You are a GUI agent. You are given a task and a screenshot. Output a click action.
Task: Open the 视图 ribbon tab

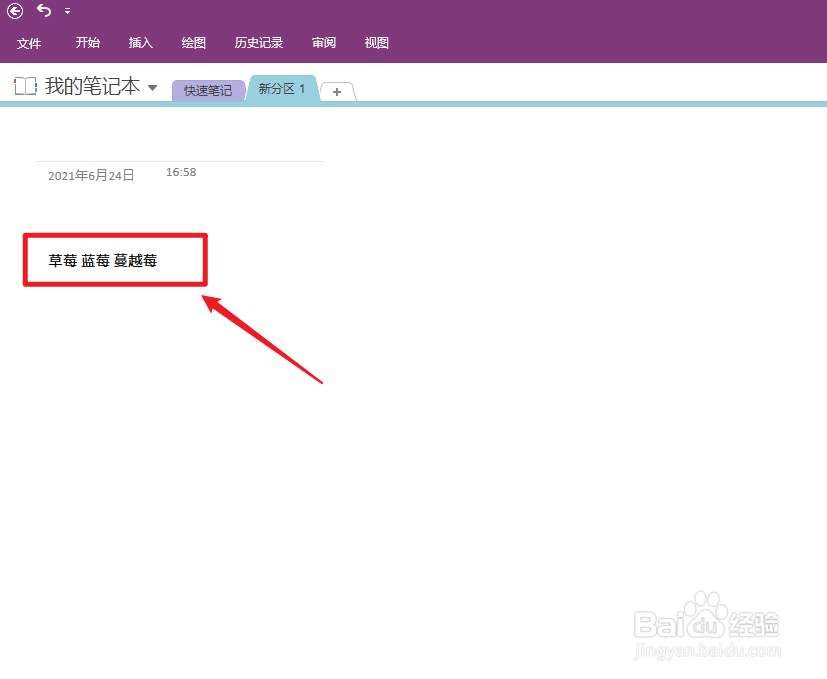pos(376,43)
